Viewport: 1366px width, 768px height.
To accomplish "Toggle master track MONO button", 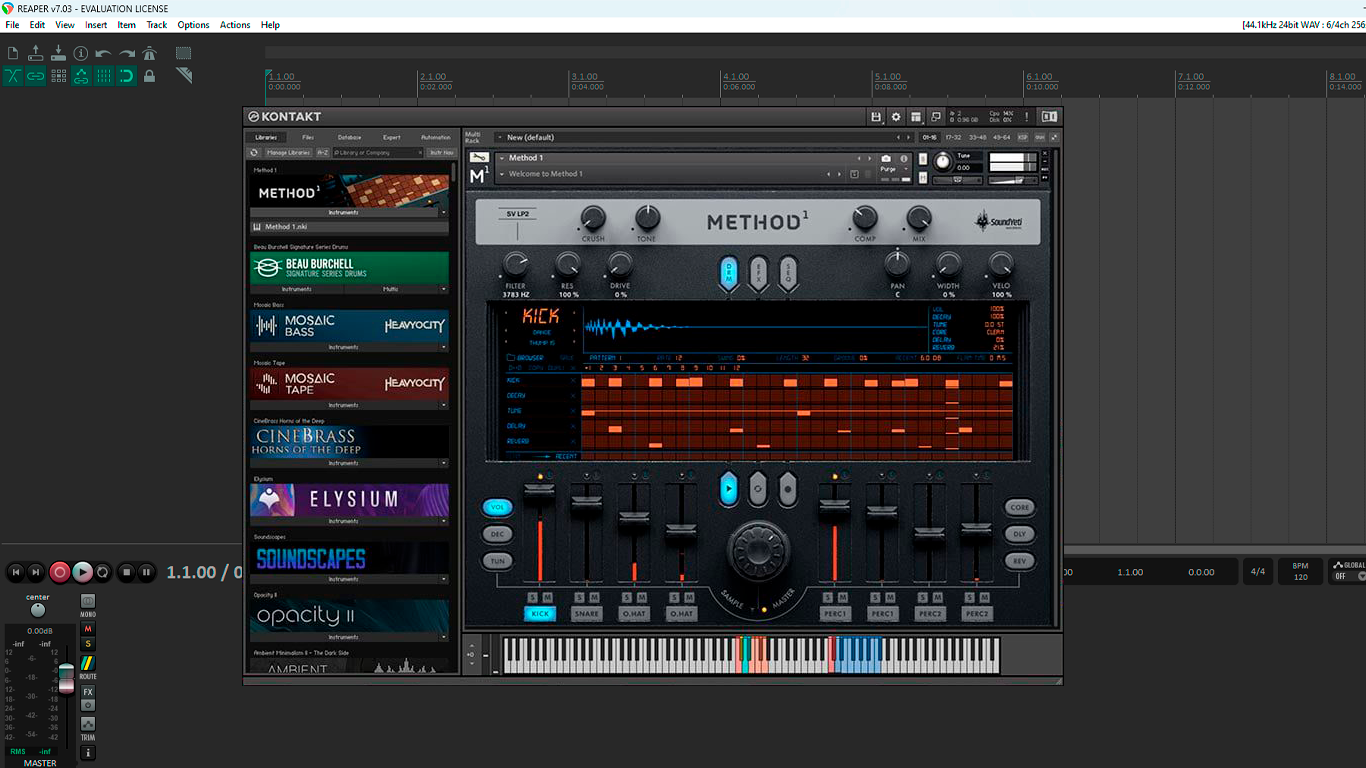I will [88, 603].
